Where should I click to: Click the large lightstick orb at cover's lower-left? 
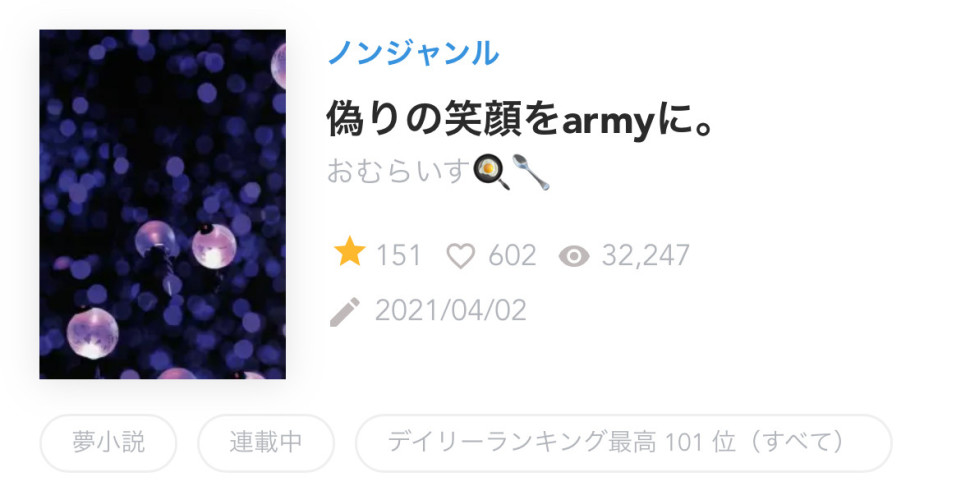tap(92, 332)
